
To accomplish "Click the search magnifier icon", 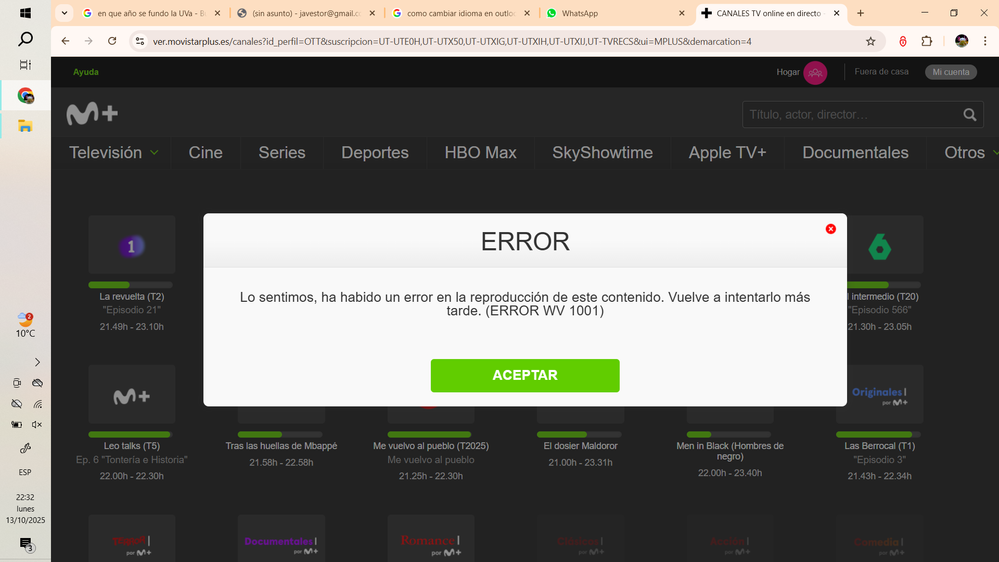I will [970, 115].
